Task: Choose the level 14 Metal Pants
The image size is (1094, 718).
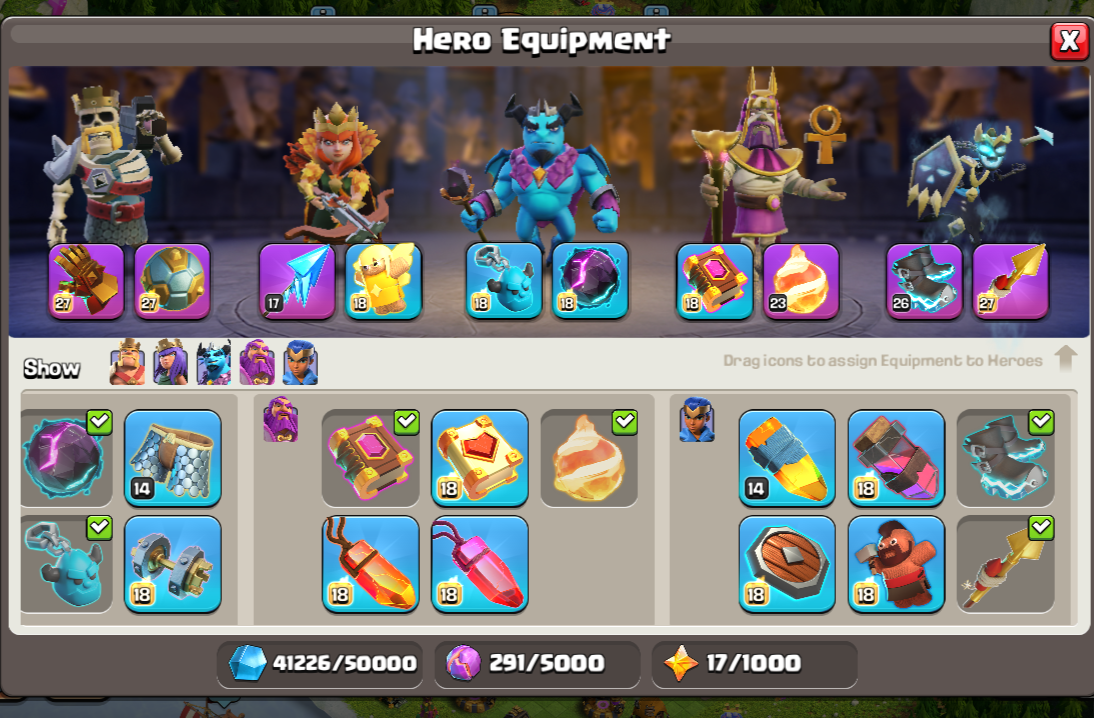Action: [x=173, y=458]
